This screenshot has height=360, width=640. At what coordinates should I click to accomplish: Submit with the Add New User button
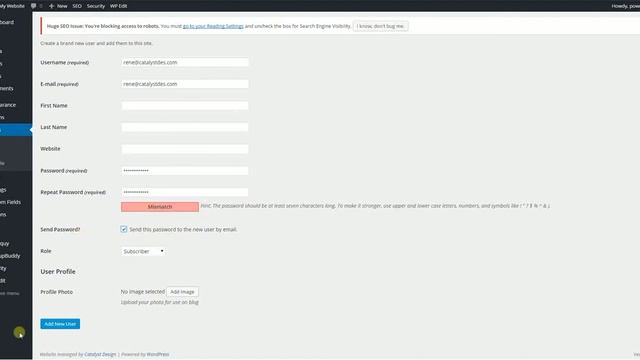(60, 324)
